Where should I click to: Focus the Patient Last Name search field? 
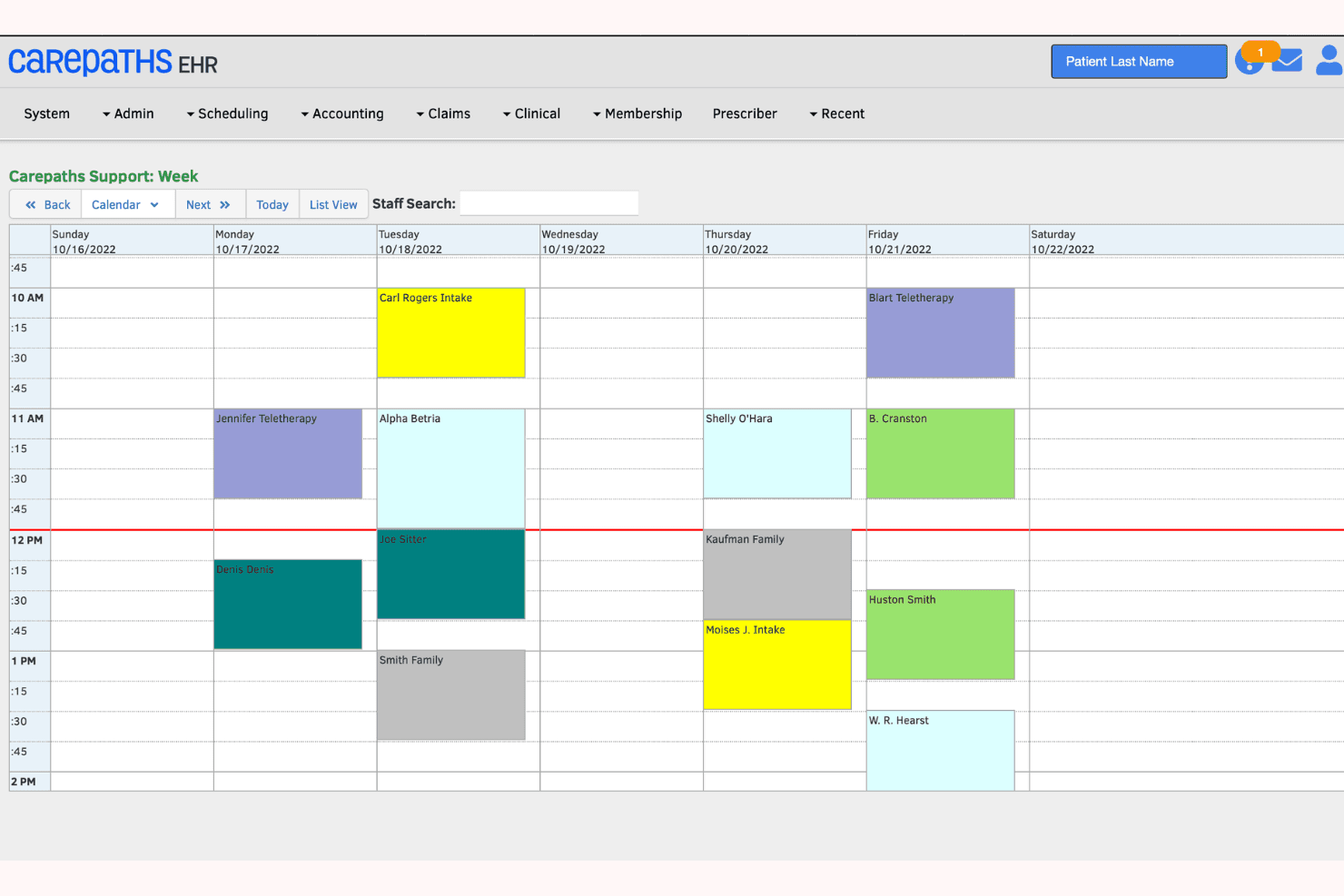tap(1139, 62)
